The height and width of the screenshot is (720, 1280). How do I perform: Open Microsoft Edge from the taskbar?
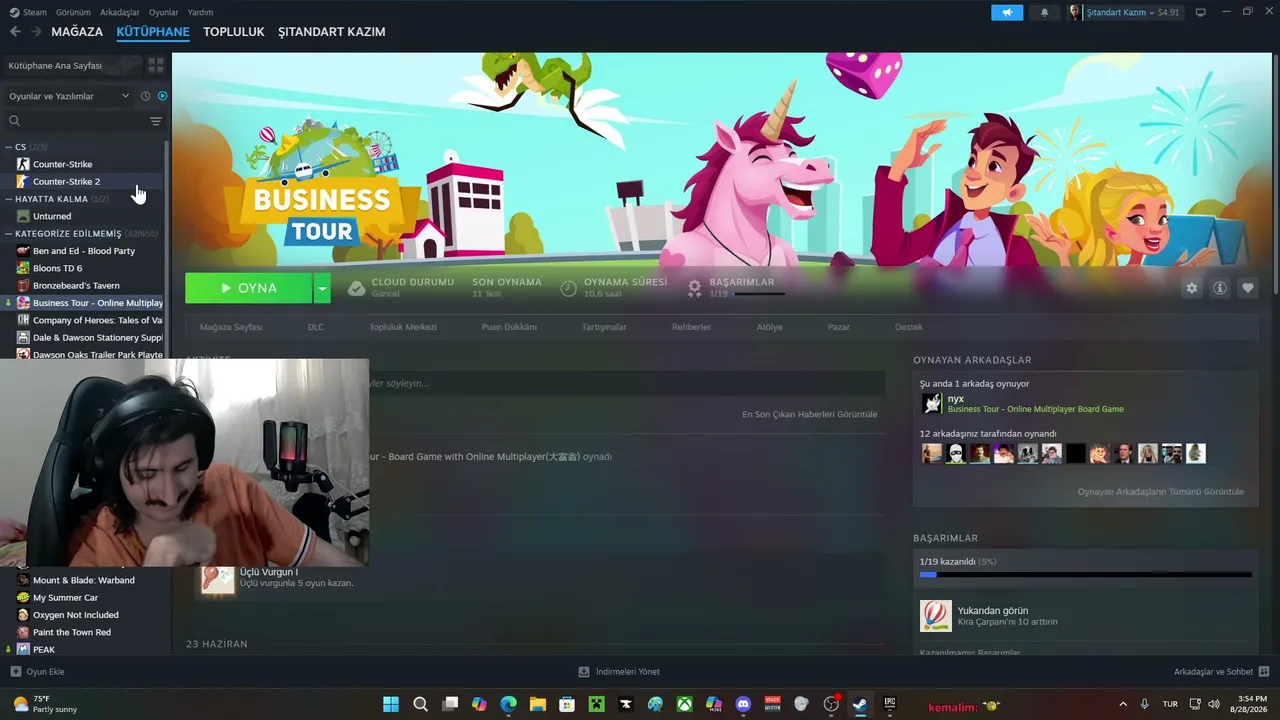509,704
